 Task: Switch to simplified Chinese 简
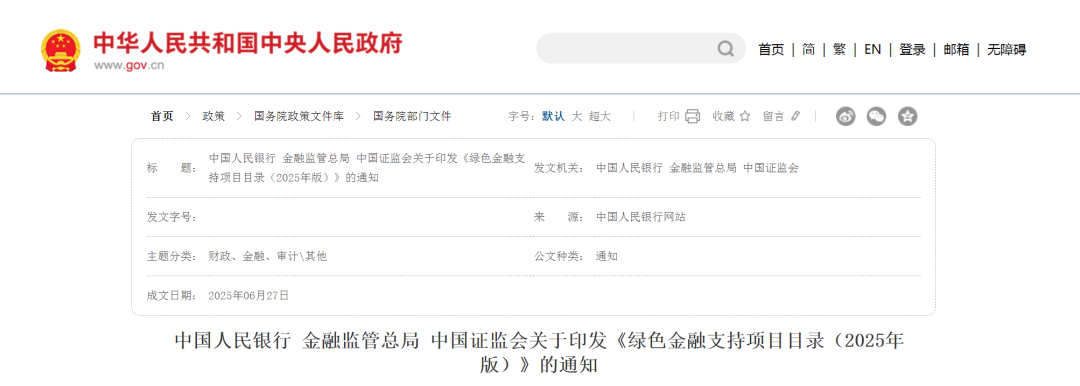(809, 50)
